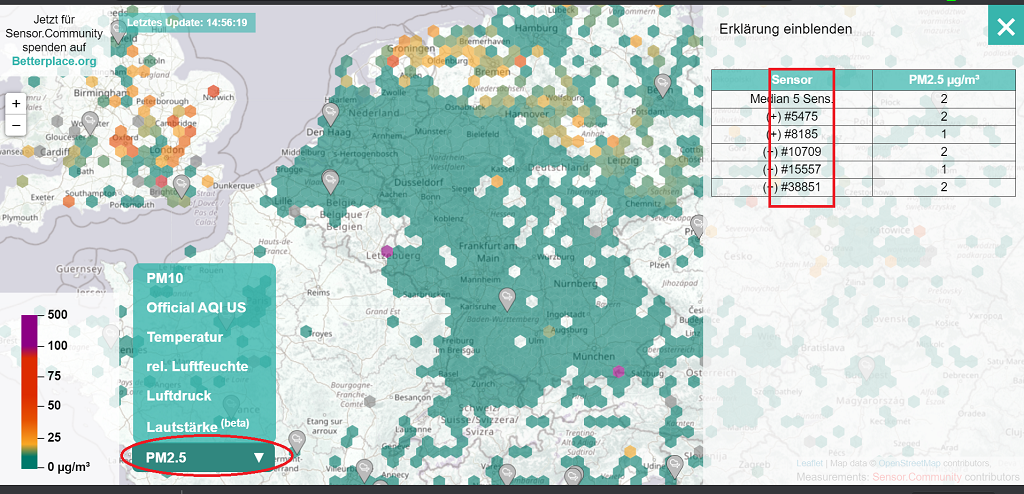Click the map pin near Stuttgart
Image resolution: width=1024 pixels, height=494 pixels.
click(x=508, y=298)
